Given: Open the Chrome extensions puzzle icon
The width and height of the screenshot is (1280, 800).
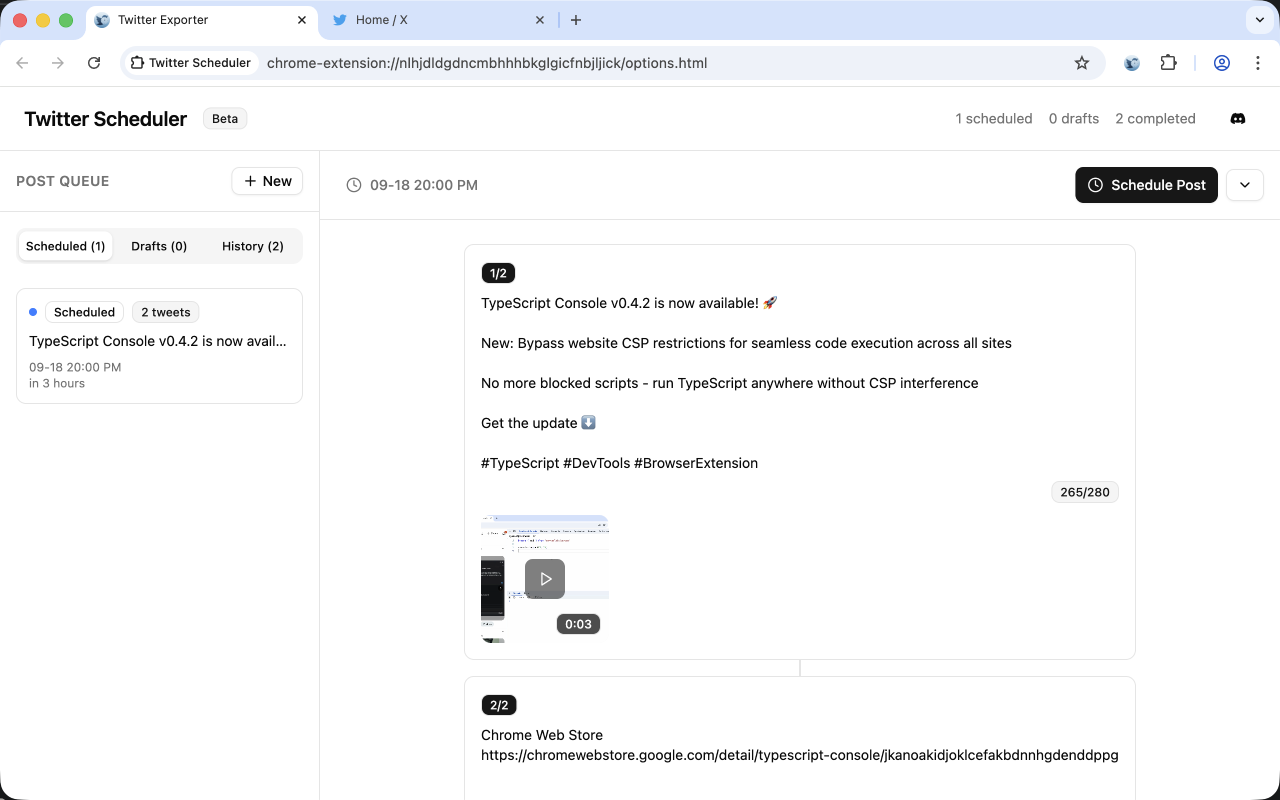Looking at the screenshot, I should coord(1168,63).
